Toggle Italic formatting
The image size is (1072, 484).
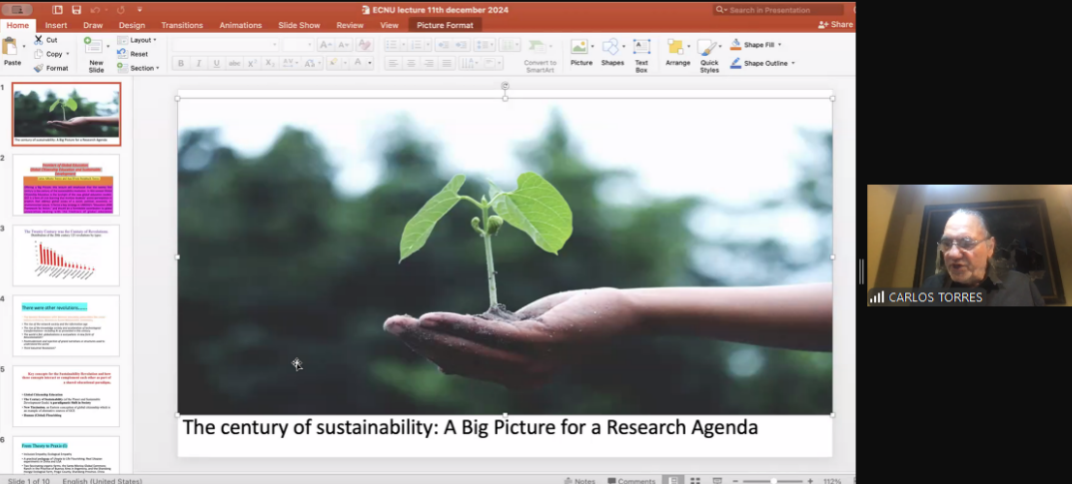(x=198, y=64)
